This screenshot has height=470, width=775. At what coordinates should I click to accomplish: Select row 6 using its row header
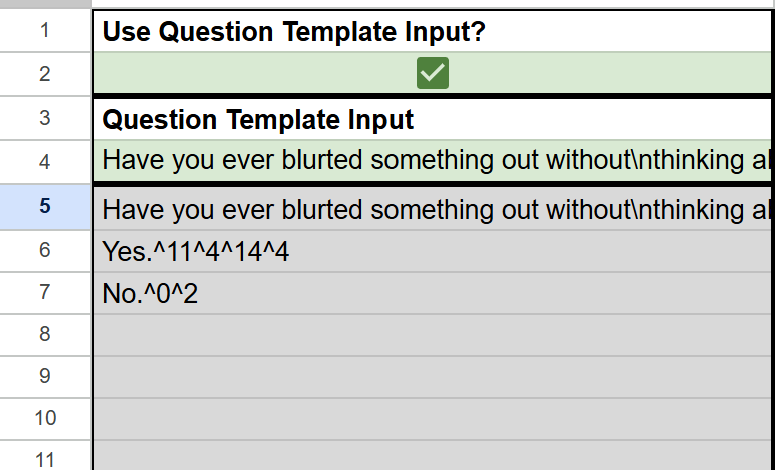pyautogui.click(x=45, y=250)
